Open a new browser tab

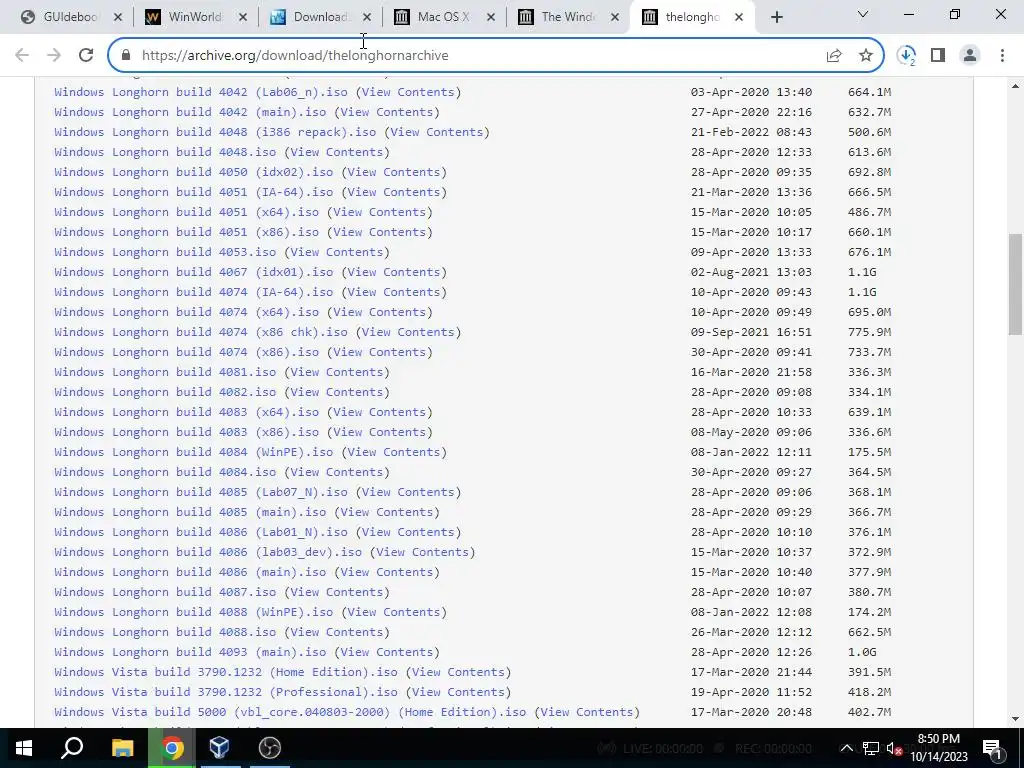click(776, 18)
